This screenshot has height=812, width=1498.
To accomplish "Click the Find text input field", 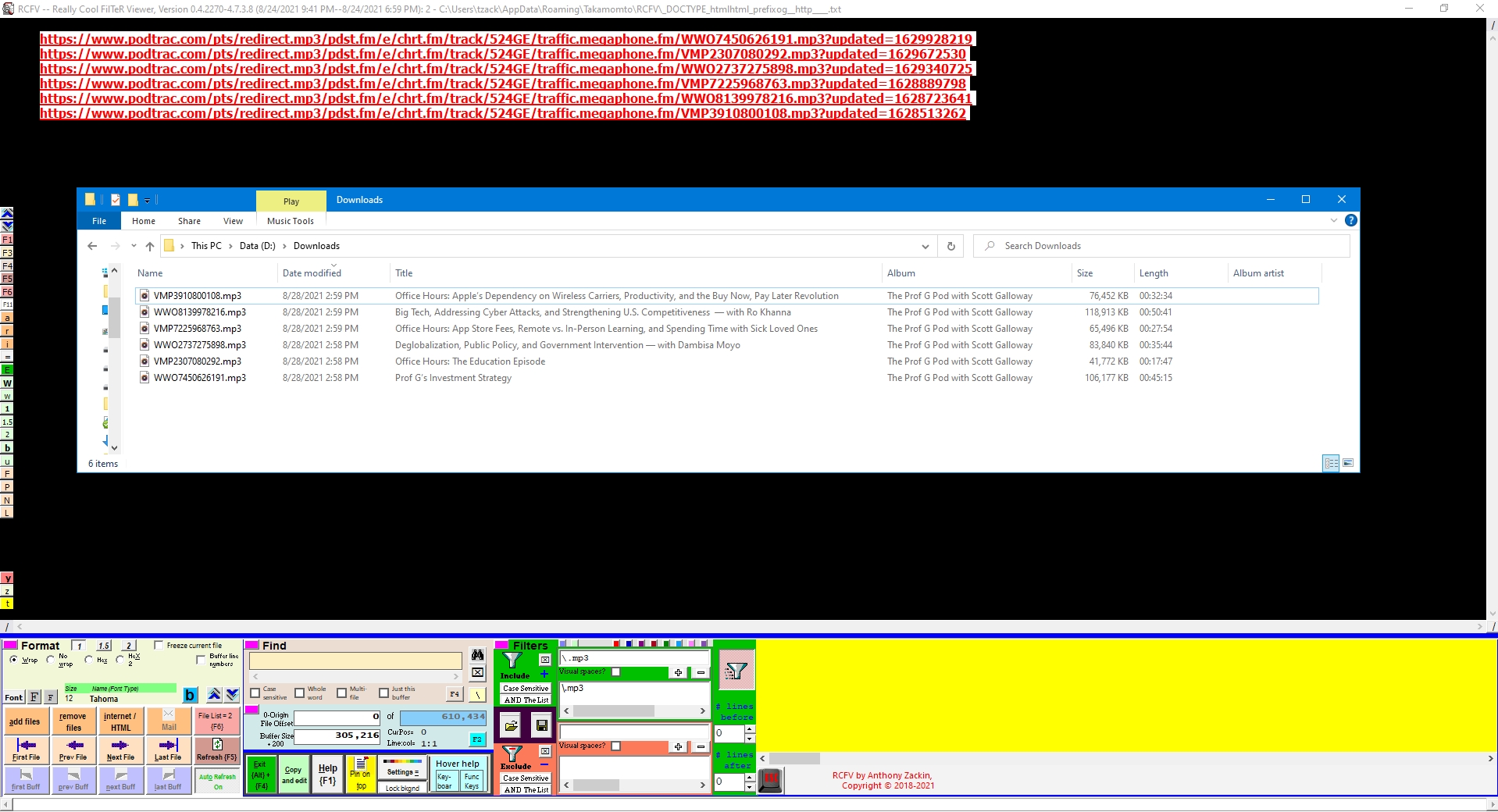I will [355, 661].
